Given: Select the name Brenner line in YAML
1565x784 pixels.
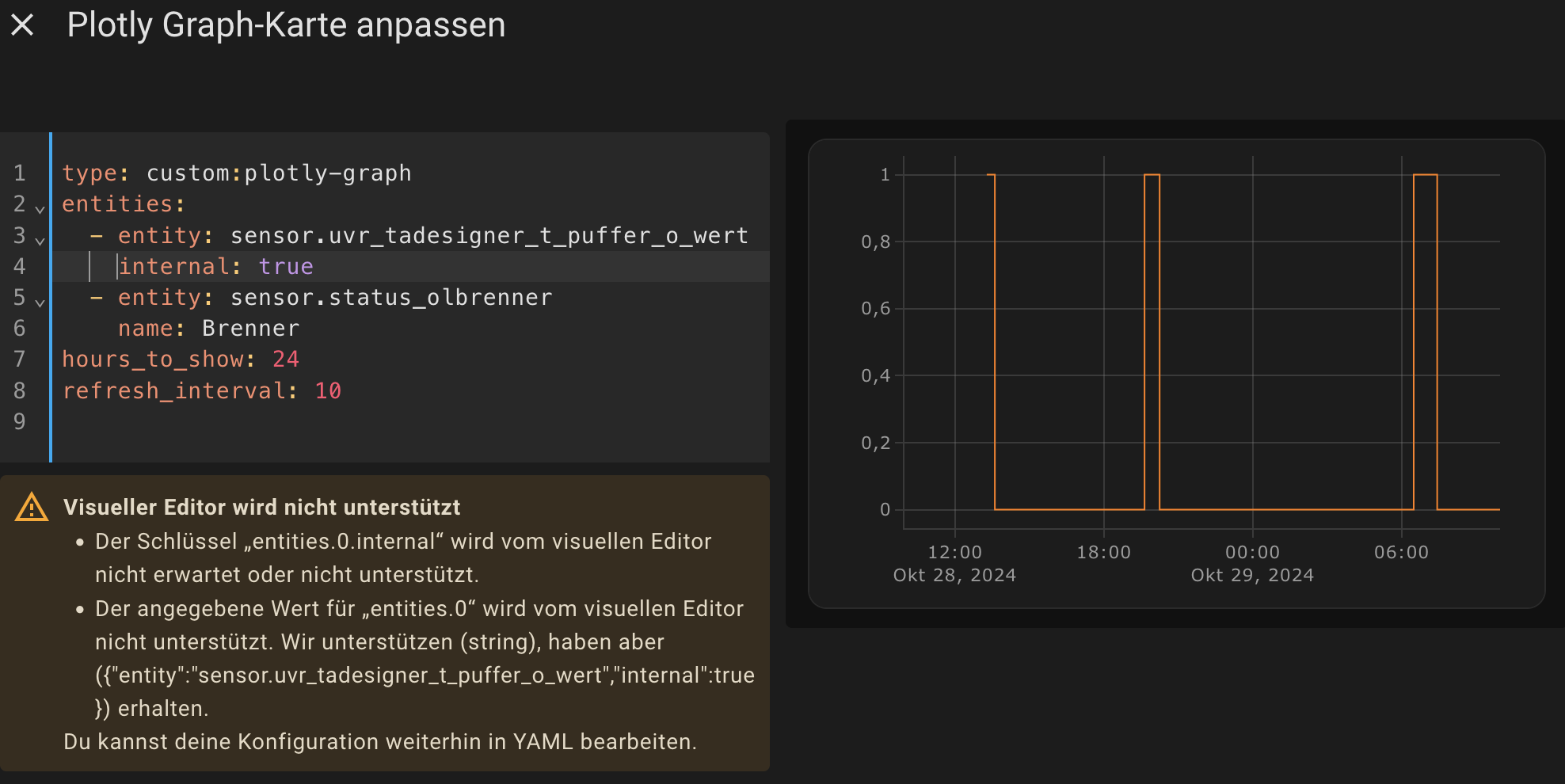Looking at the screenshot, I should point(209,328).
